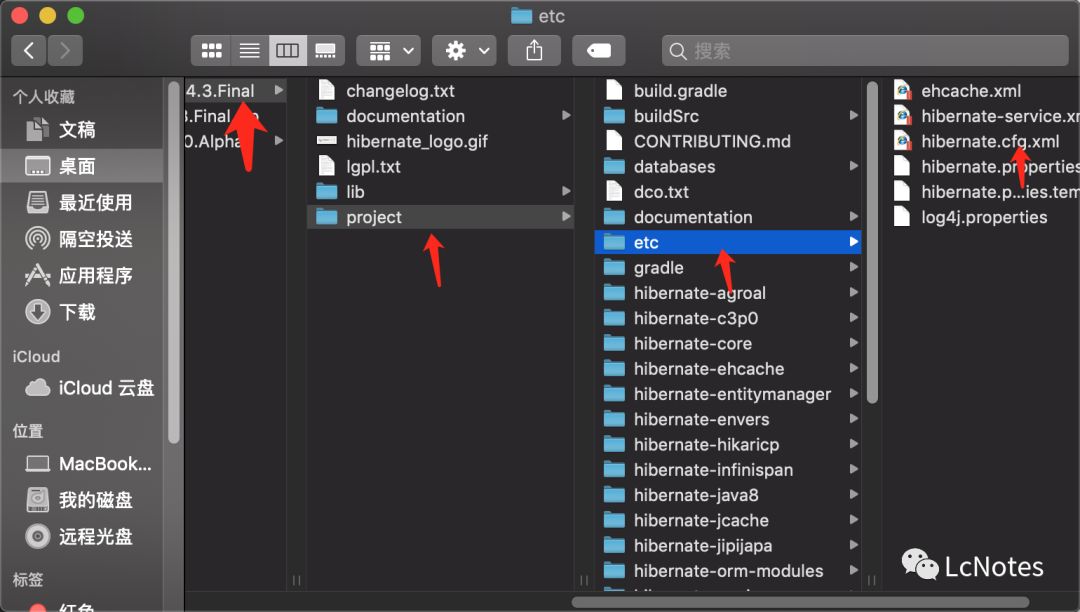This screenshot has width=1080, height=612.
Task: Click the ehcache.xml file icon
Action: (x=902, y=90)
